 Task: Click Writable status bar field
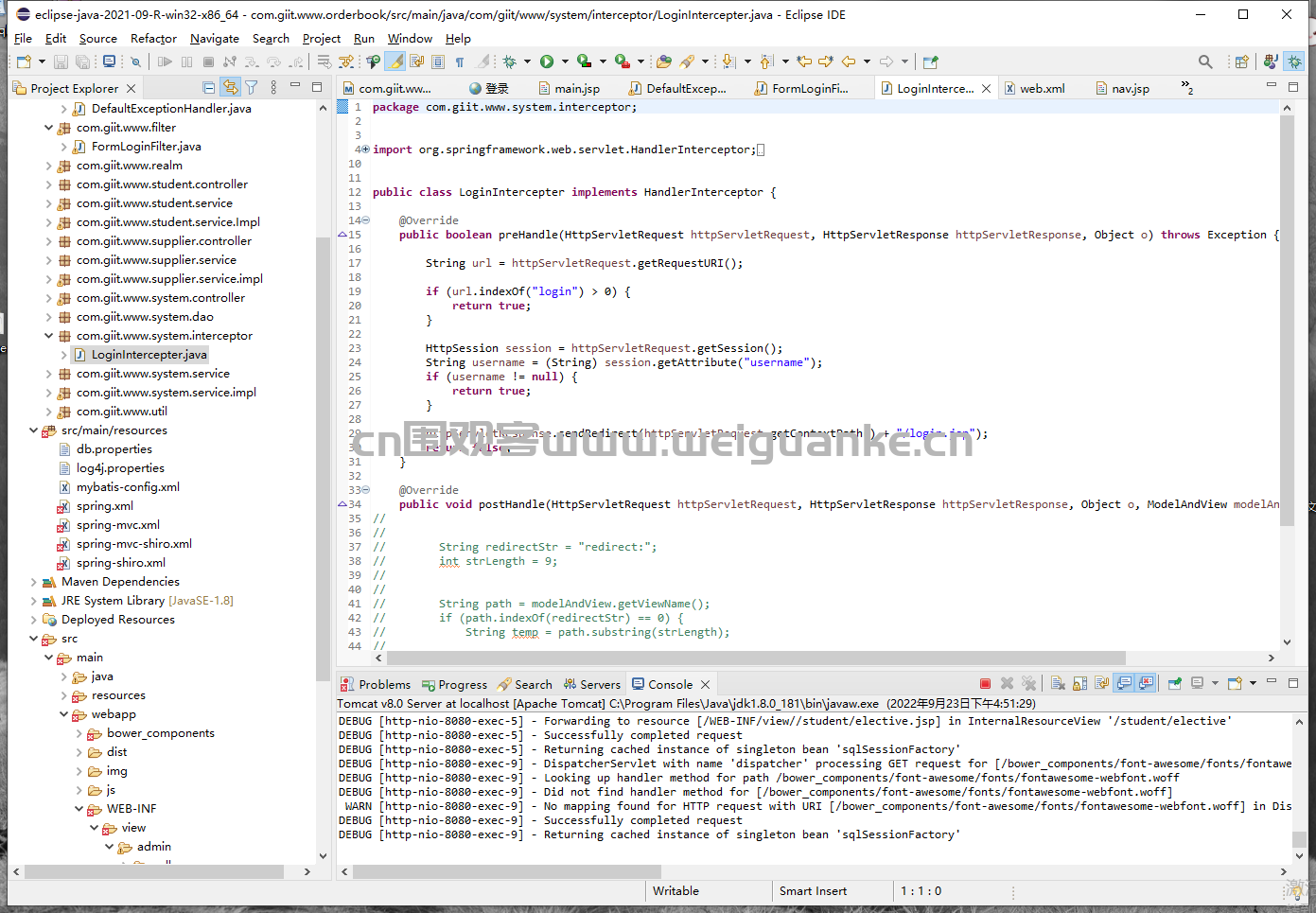(x=676, y=891)
